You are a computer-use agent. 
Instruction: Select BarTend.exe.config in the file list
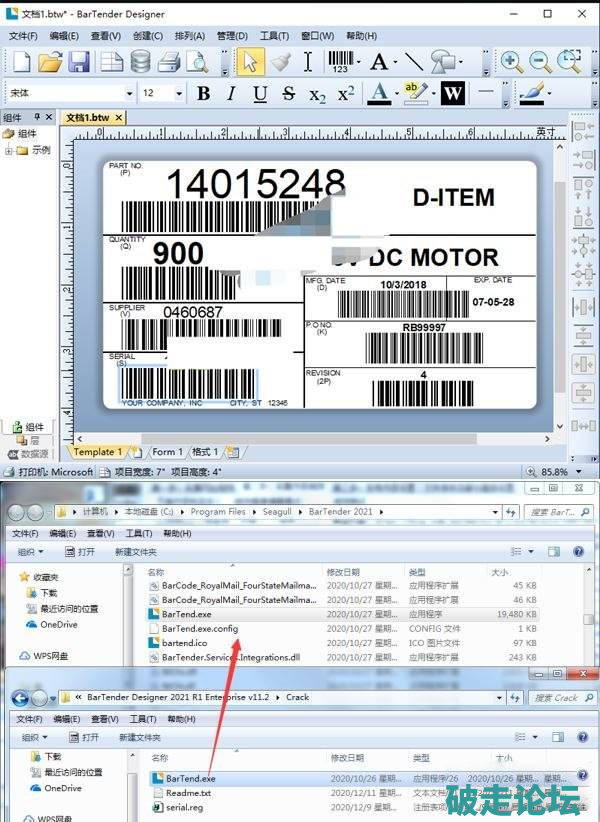(199, 628)
